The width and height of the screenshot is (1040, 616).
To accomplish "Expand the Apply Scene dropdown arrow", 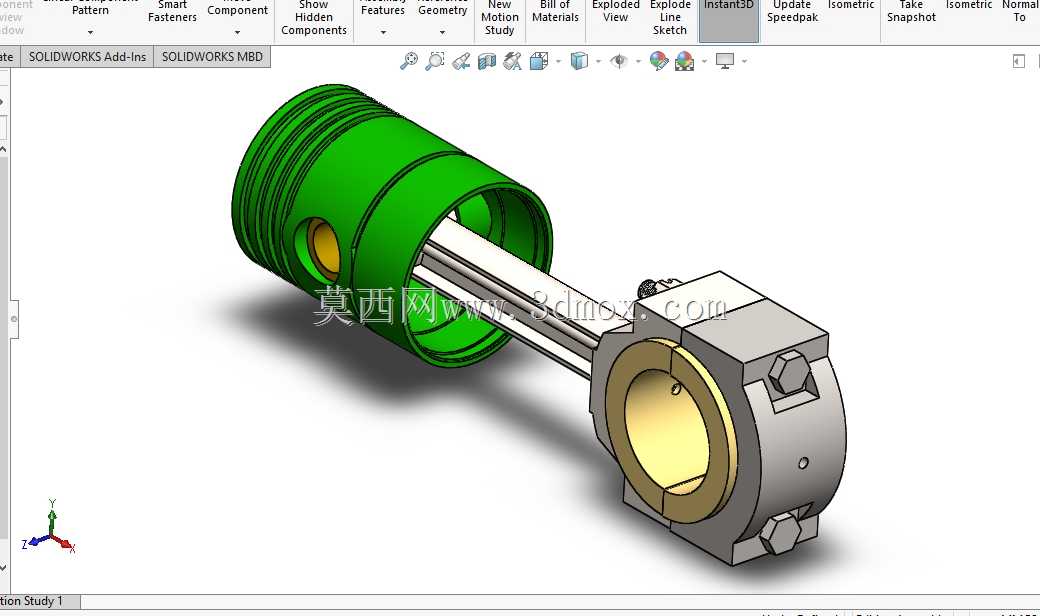I will (x=704, y=62).
